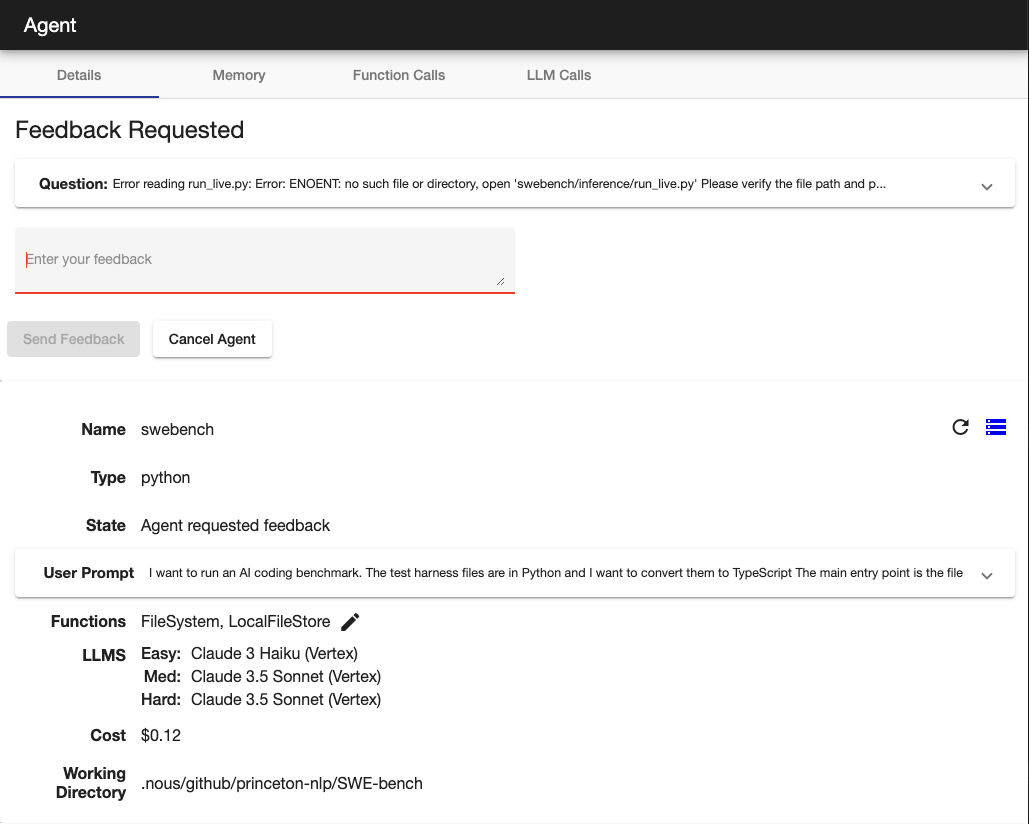This screenshot has width=1029, height=824.
Task: Click the $0.12 cost value
Action: [161, 735]
